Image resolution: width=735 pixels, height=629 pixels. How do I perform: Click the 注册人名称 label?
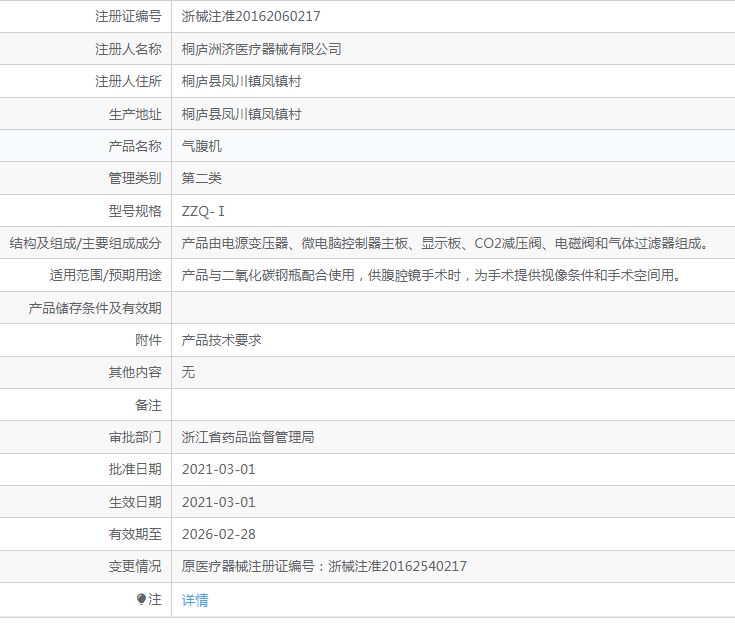point(128,49)
